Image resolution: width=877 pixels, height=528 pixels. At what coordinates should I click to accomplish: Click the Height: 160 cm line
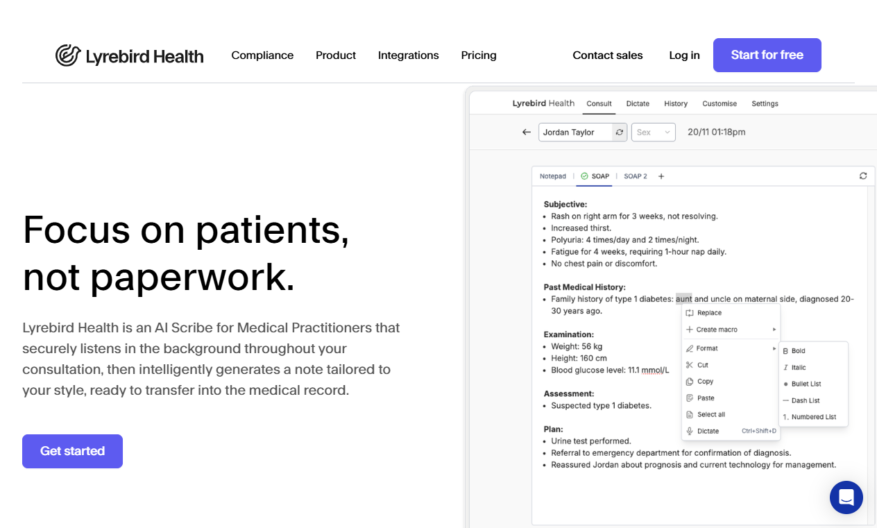pos(579,358)
